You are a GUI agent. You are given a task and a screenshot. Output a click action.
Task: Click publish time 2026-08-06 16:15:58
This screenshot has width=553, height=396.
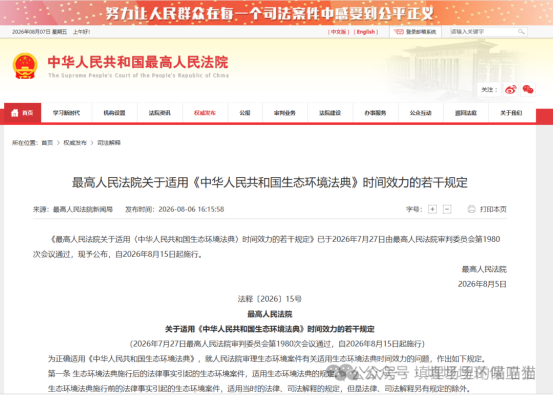click(x=191, y=209)
